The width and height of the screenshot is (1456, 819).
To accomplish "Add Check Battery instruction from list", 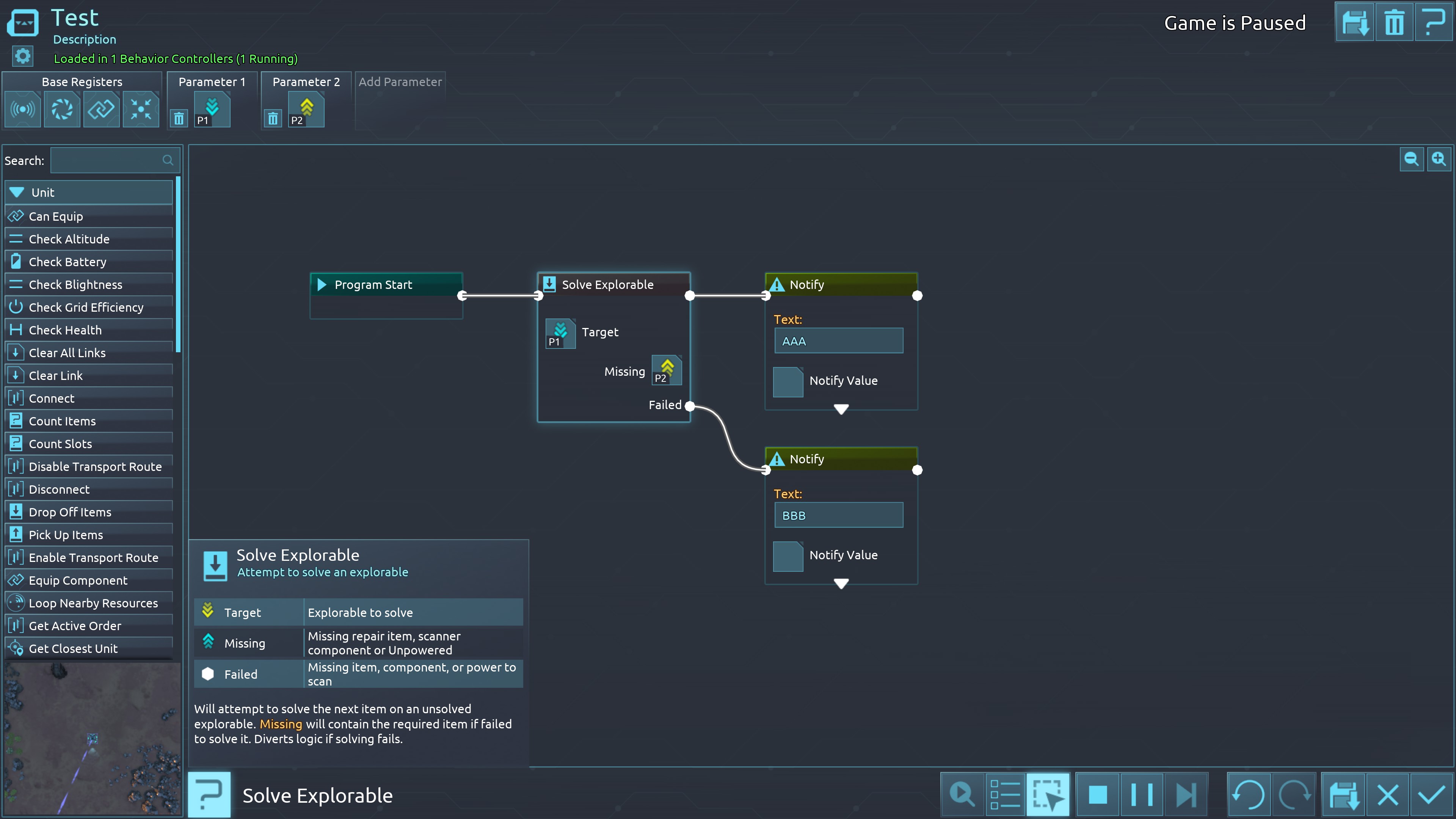I will pyautogui.click(x=67, y=262).
